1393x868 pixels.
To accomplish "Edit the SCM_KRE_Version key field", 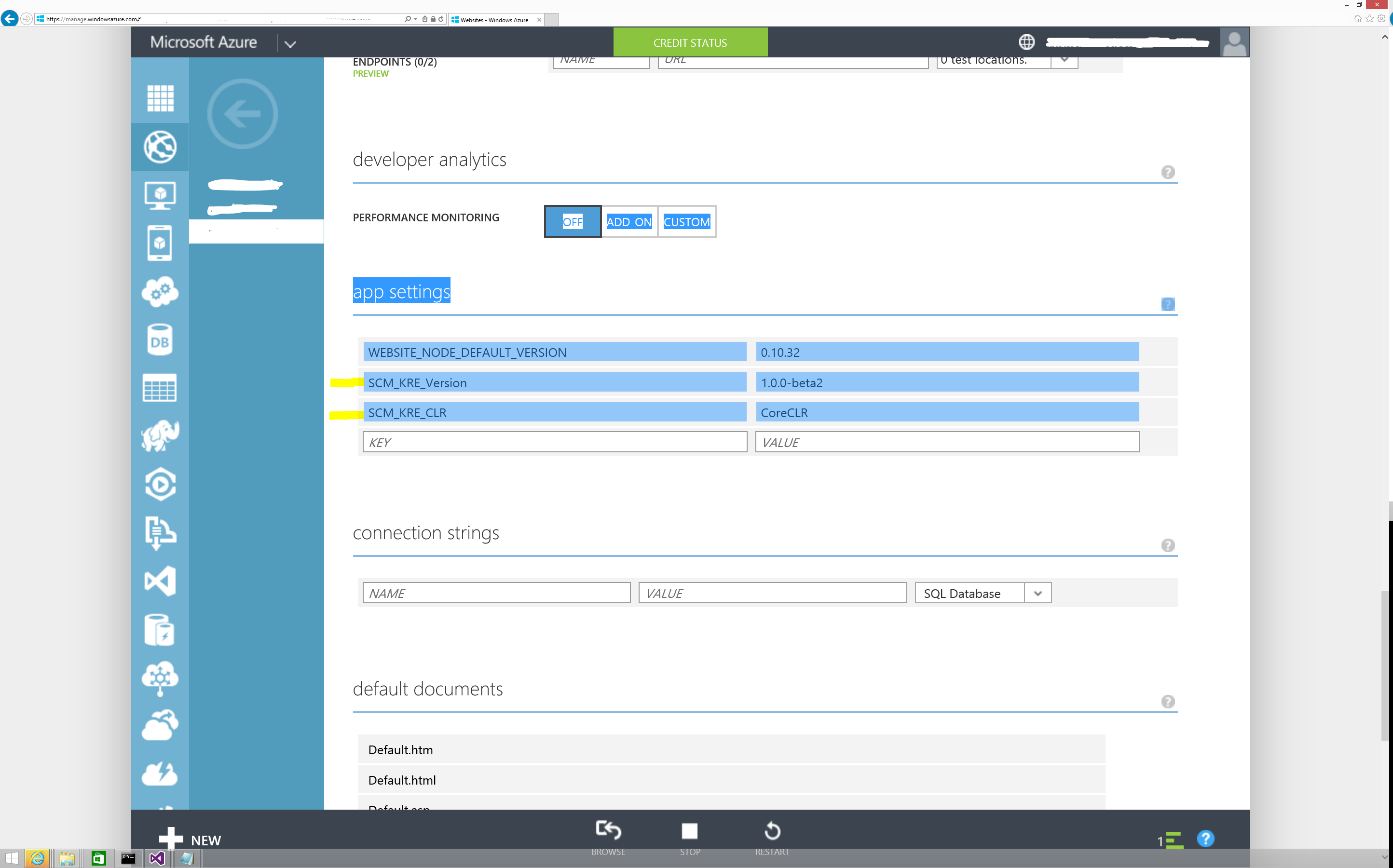I will click(555, 382).
